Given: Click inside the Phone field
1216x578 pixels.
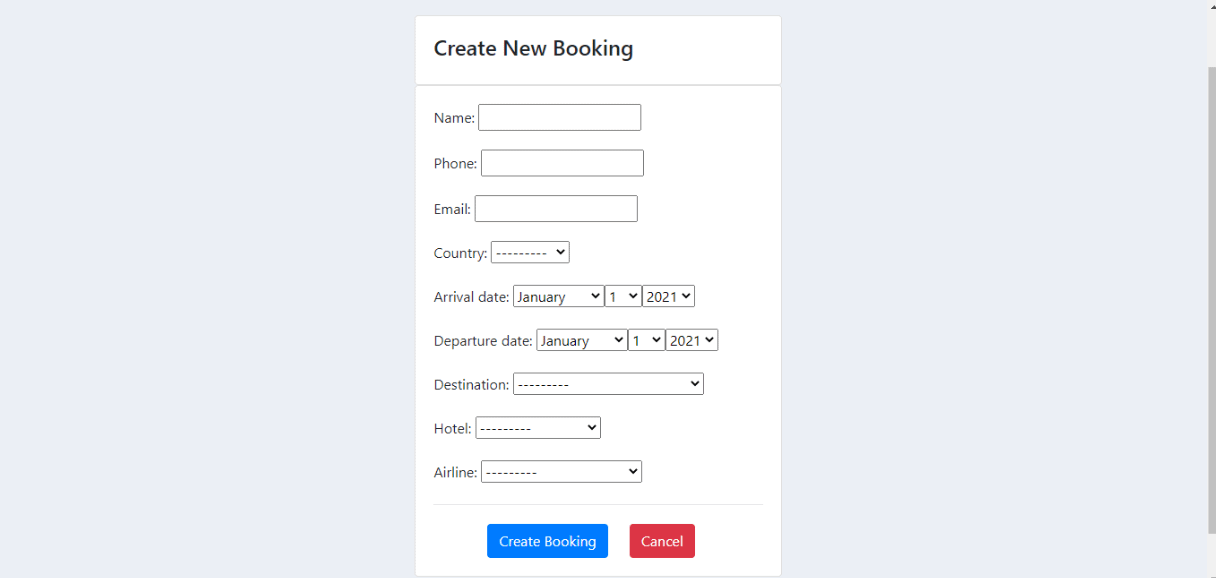Looking at the screenshot, I should click(x=561, y=162).
